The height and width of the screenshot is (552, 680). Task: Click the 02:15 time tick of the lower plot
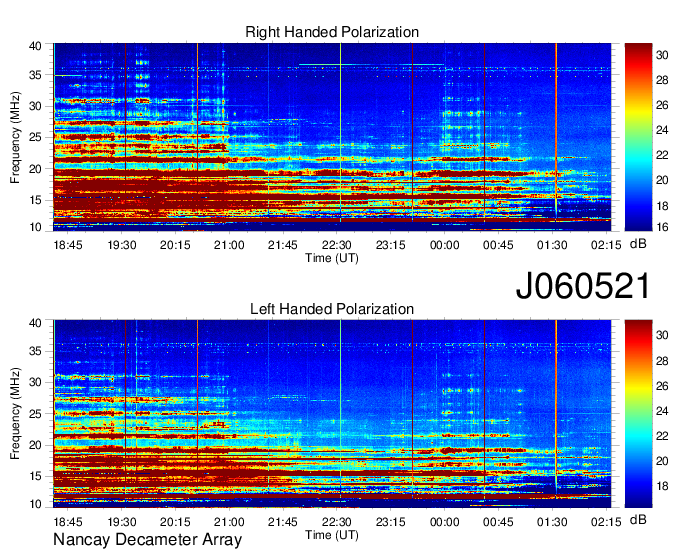(x=606, y=522)
